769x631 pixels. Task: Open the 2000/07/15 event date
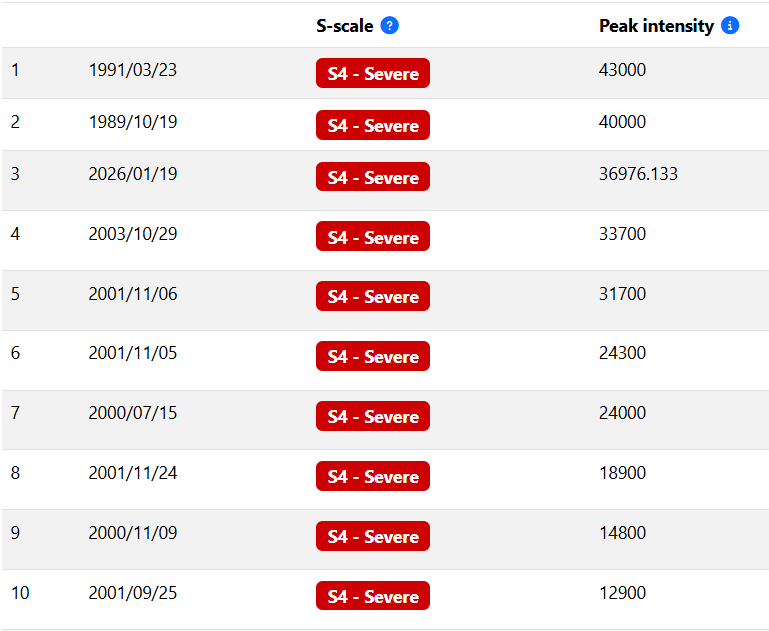point(133,413)
